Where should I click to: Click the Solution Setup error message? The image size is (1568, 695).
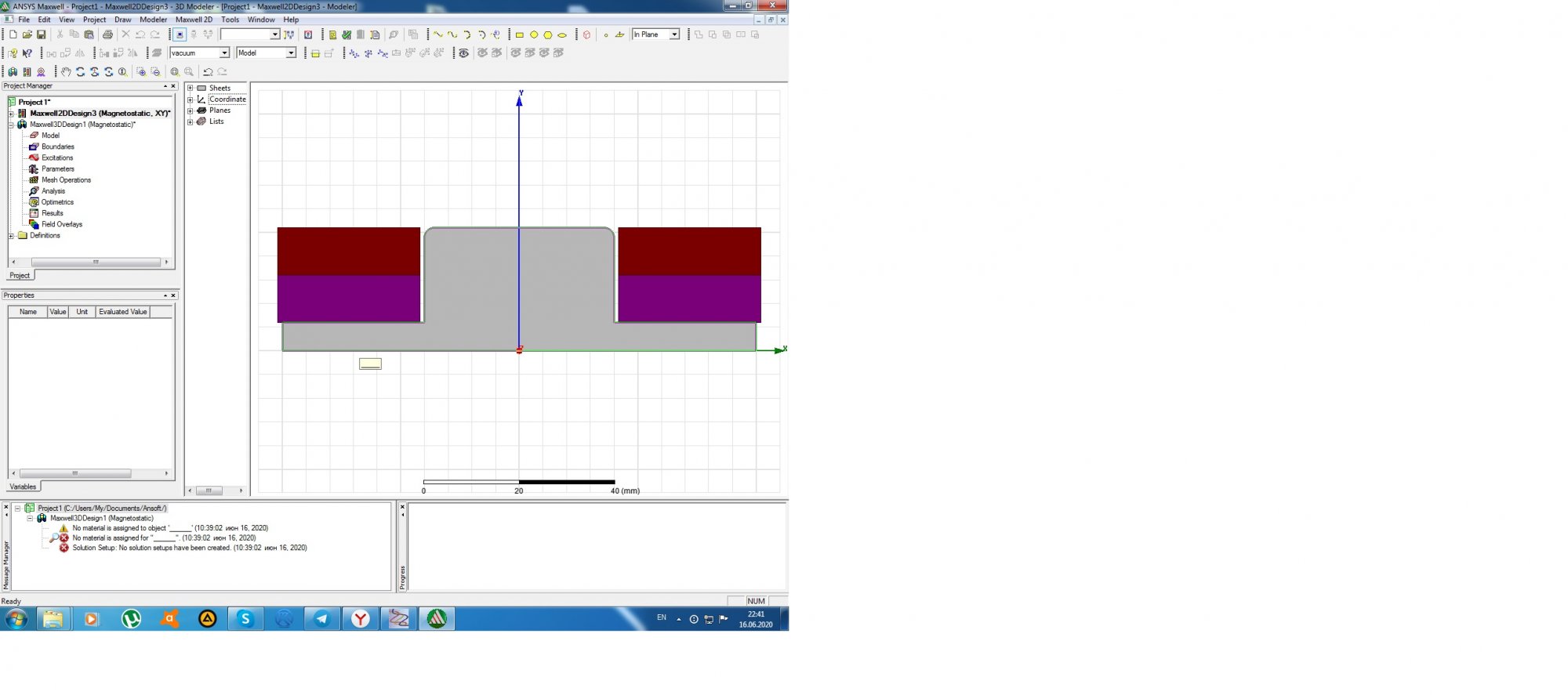pos(190,548)
